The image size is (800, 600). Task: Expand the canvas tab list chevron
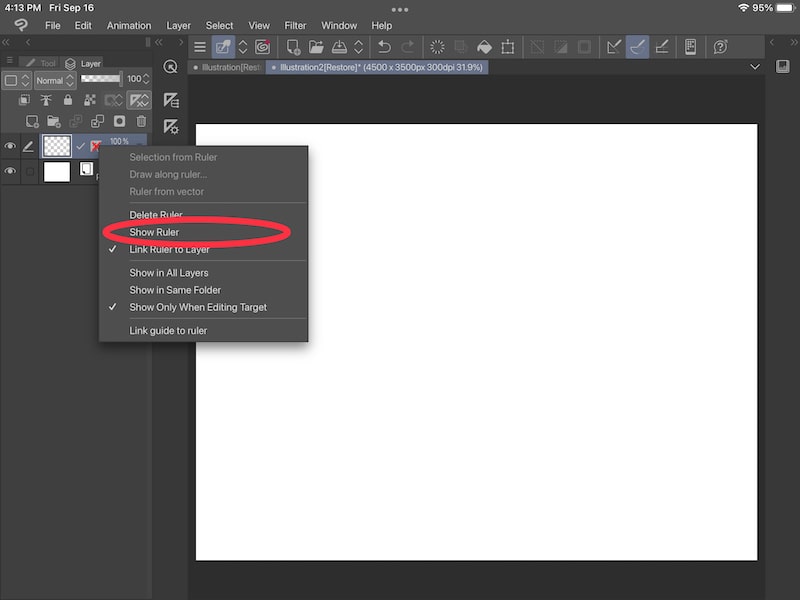click(x=755, y=65)
